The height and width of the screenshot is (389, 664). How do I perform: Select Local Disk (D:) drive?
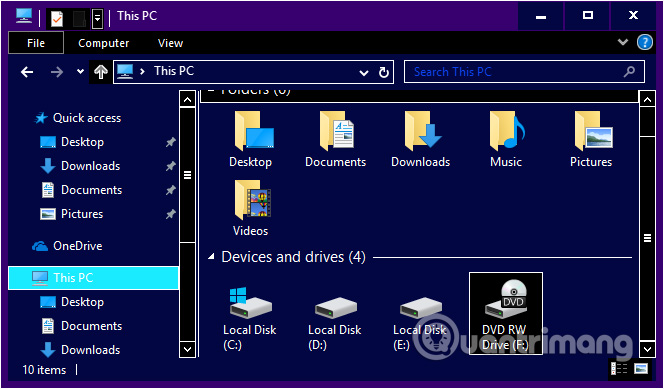(335, 324)
